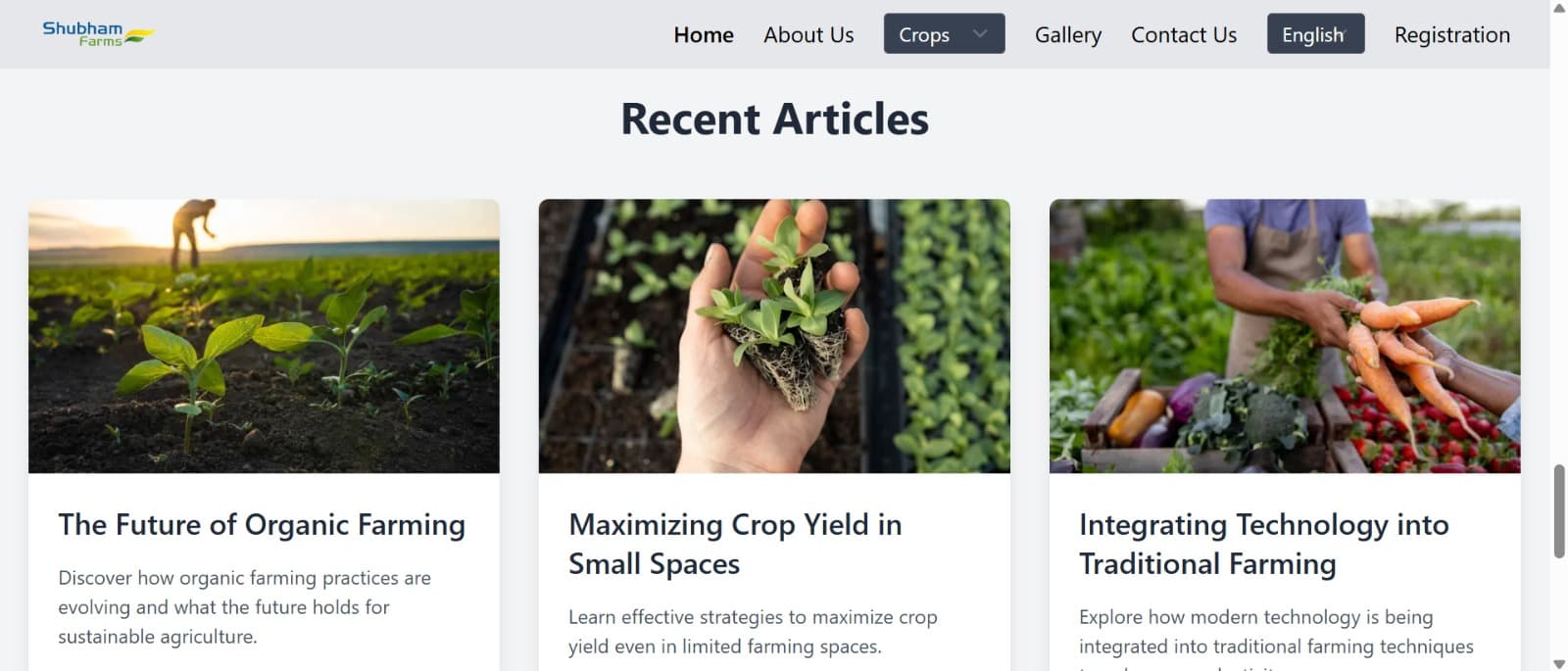Select the hand holding seedlings image
The width and height of the screenshot is (1568, 671).
coord(774,336)
